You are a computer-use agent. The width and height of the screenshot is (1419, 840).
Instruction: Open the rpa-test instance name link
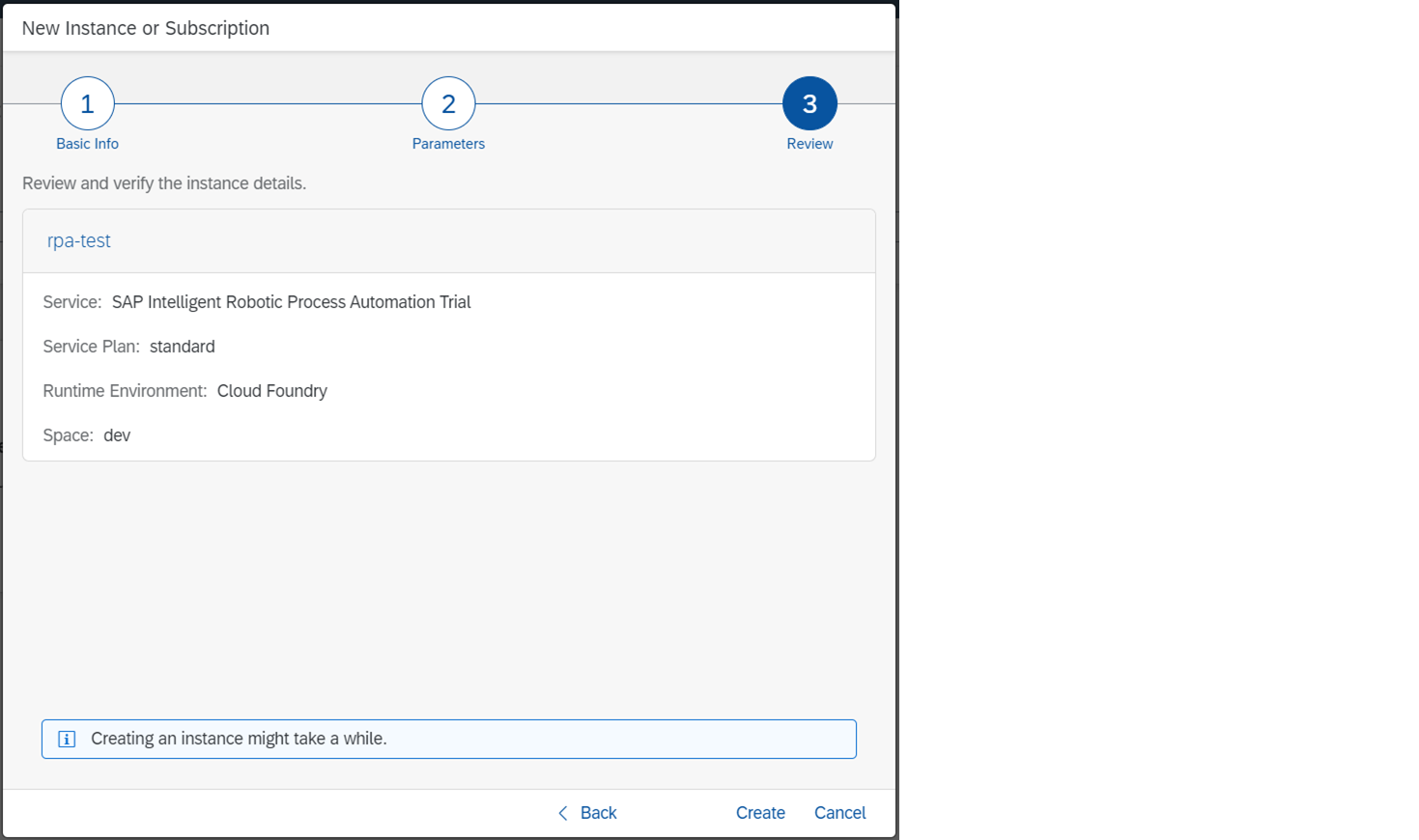[79, 240]
